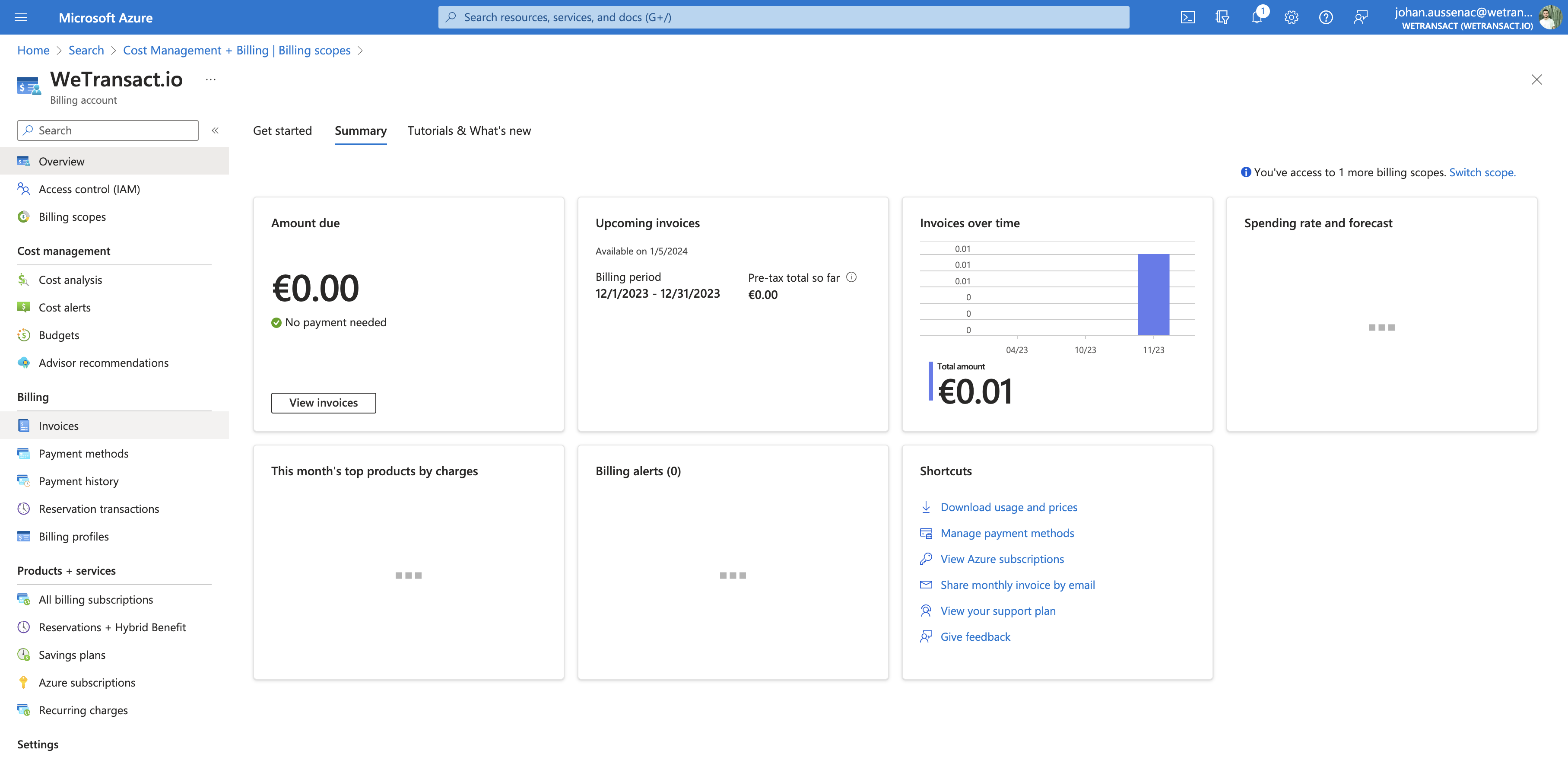Open All billing subscriptions

click(114, 599)
